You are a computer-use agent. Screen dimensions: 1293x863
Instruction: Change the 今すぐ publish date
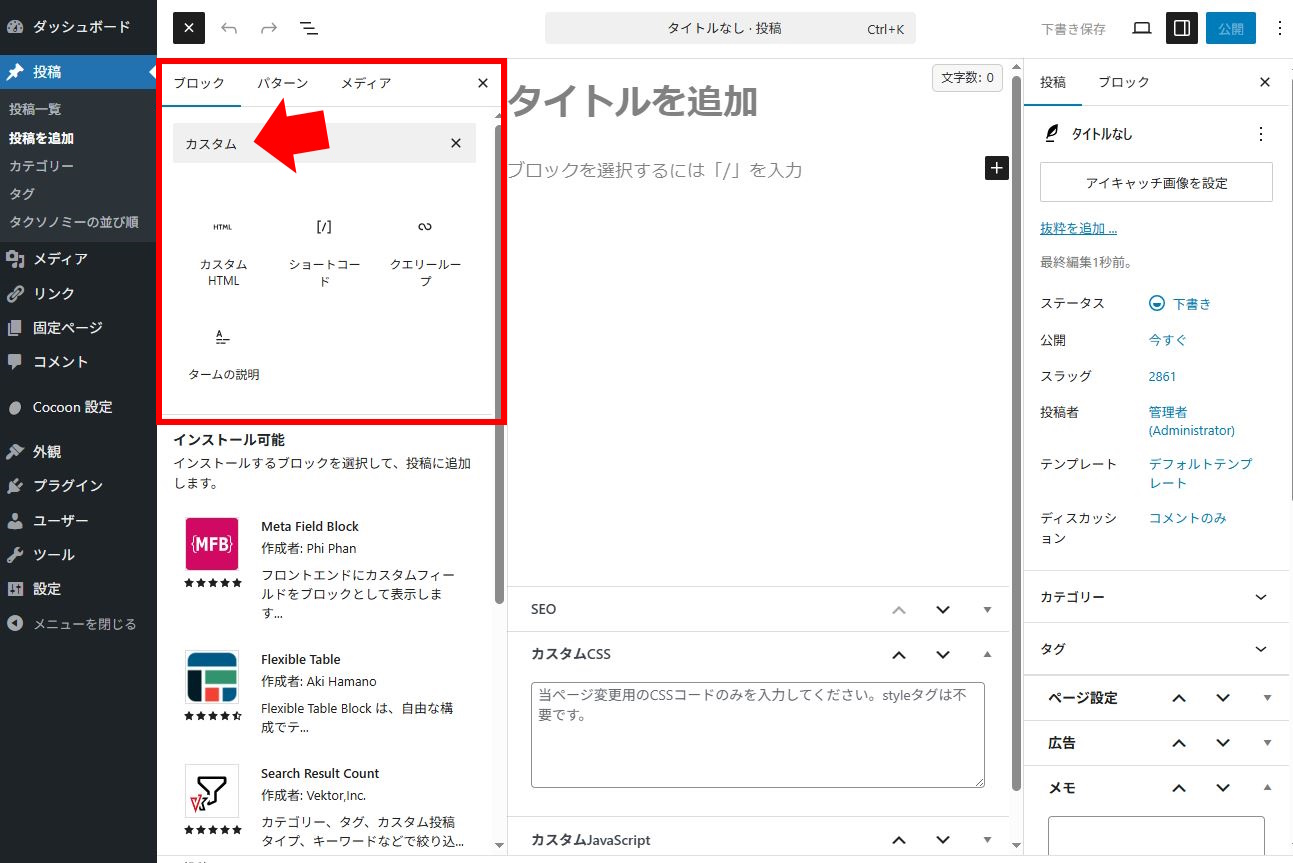tap(1167, 340)
